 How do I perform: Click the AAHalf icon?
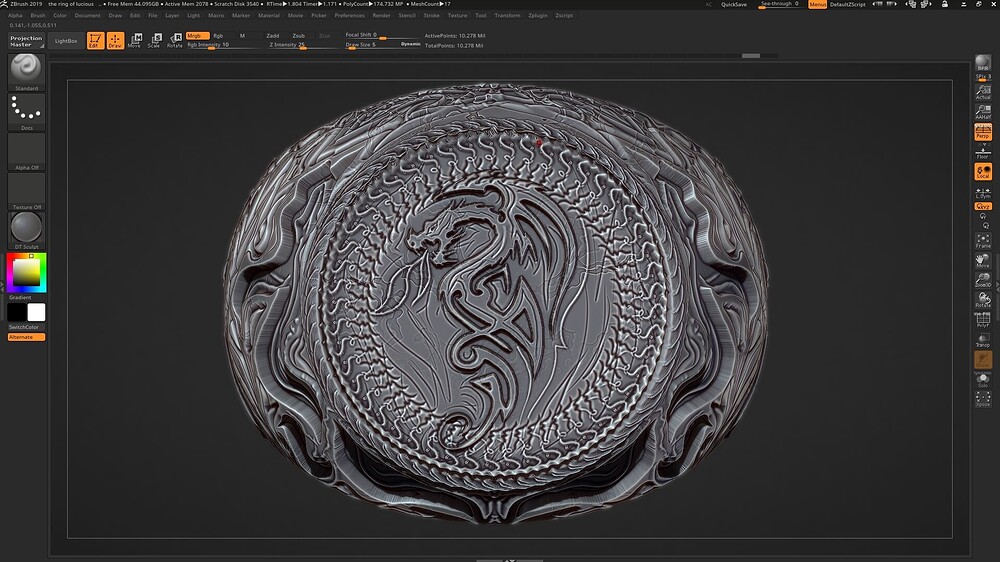tap(983, 112)
